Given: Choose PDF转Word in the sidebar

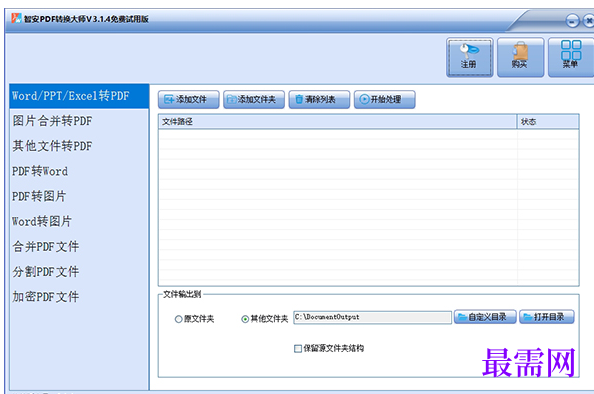Looking at the screenshot, I should coord(79,171).
